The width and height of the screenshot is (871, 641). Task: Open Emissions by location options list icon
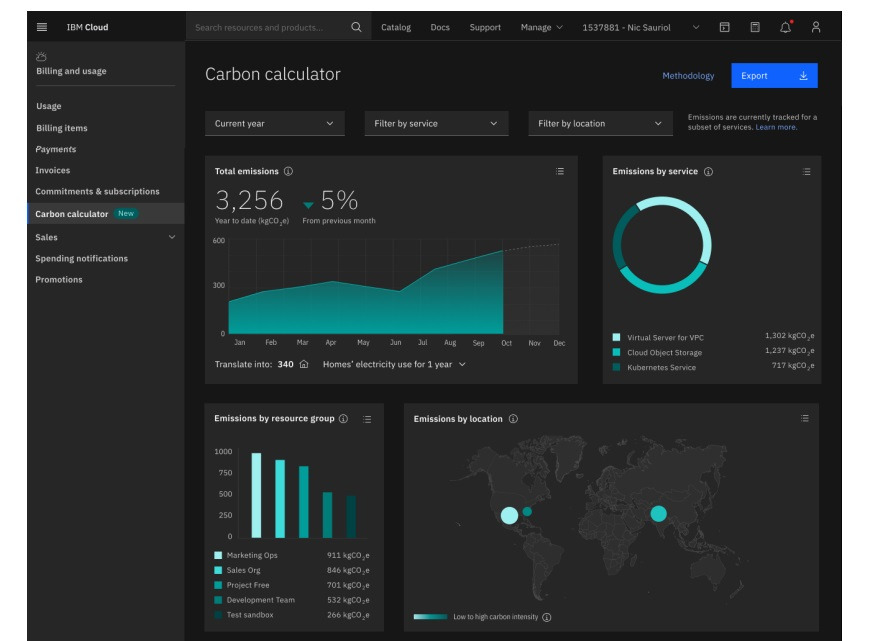click(x=805, y=418)
